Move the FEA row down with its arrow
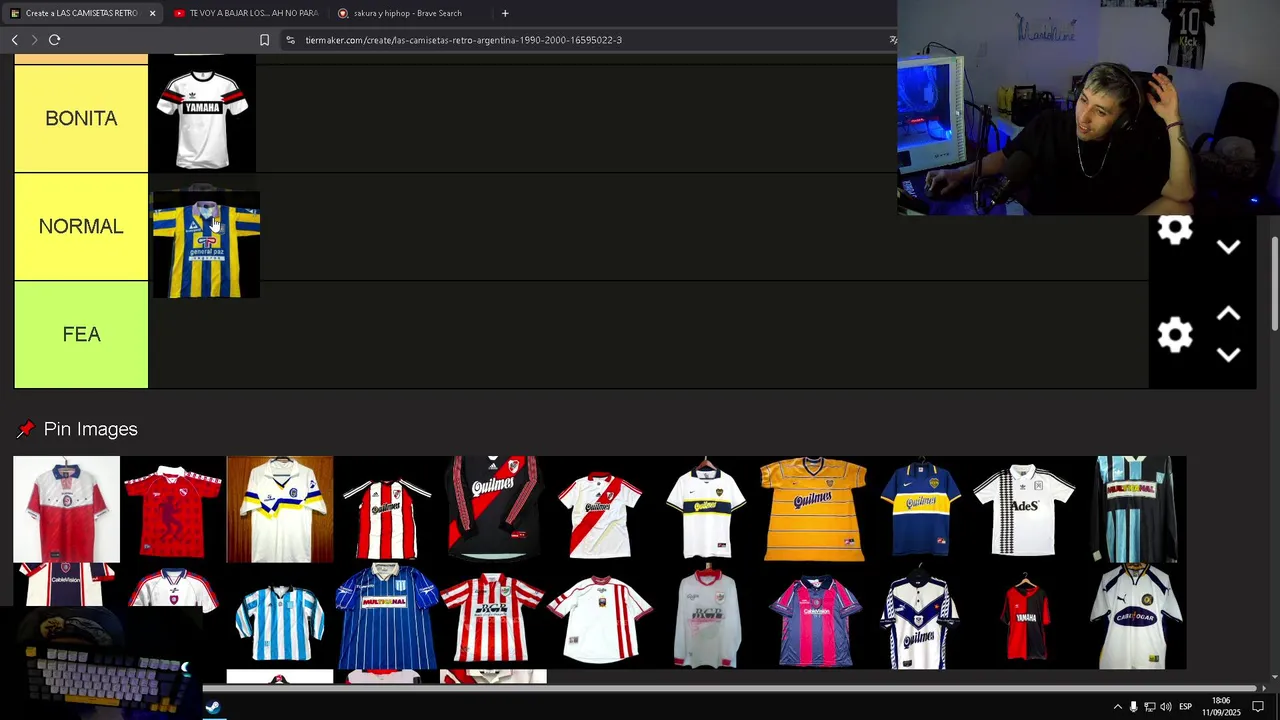 pos(1229,355)
